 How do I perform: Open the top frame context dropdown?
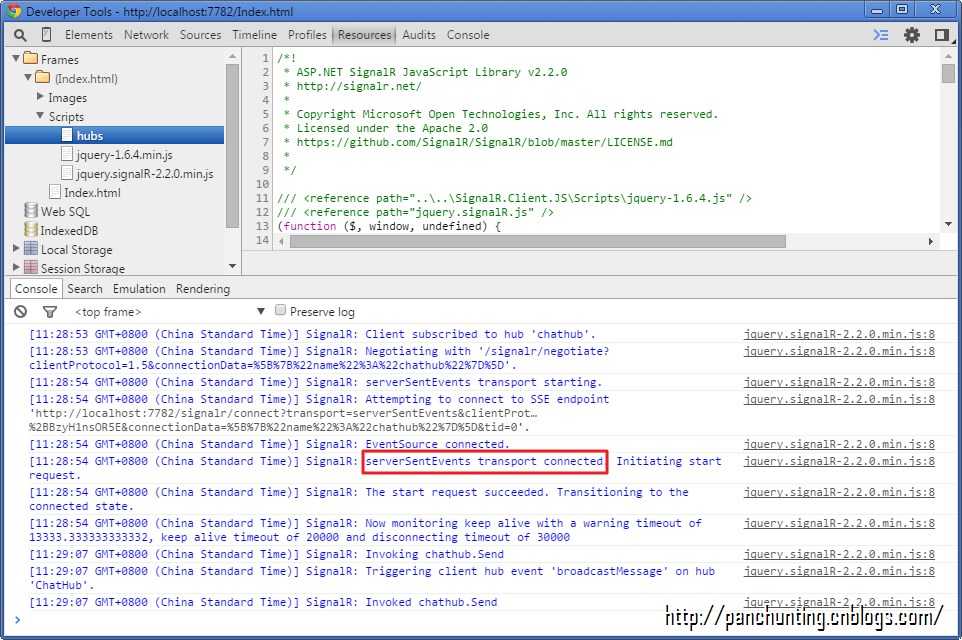point(170,312)
